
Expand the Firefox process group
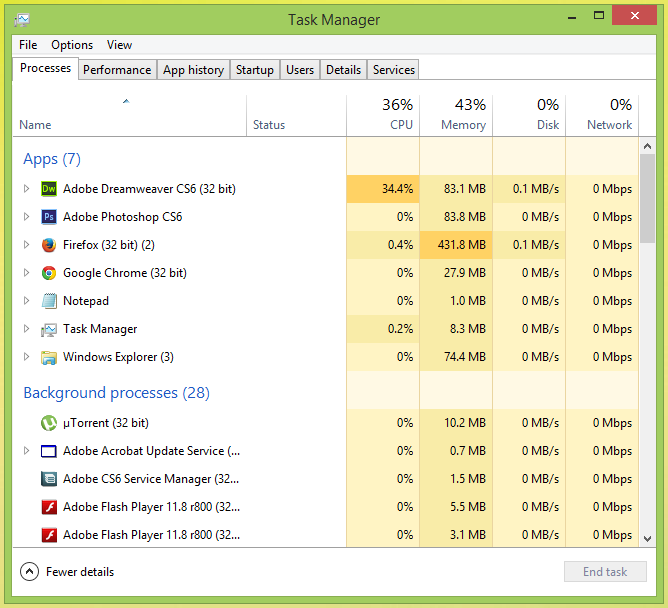(26, 245)
